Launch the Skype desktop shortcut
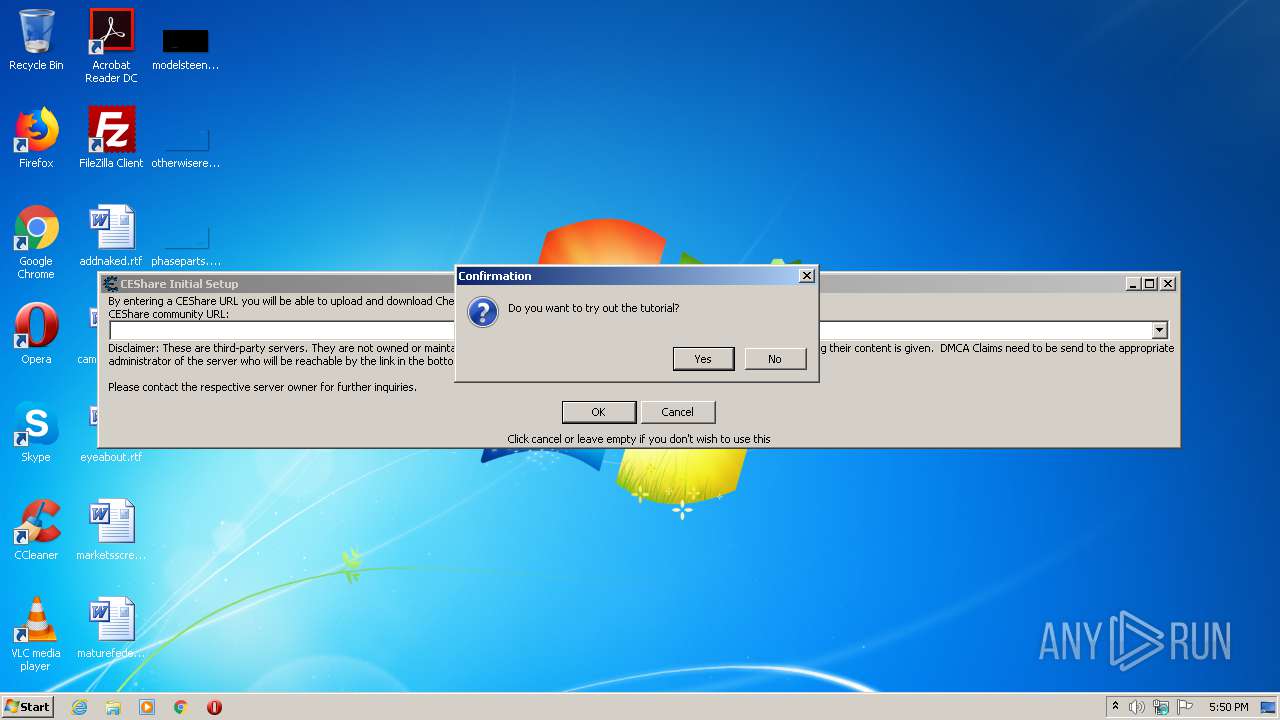 coord(36,431)
